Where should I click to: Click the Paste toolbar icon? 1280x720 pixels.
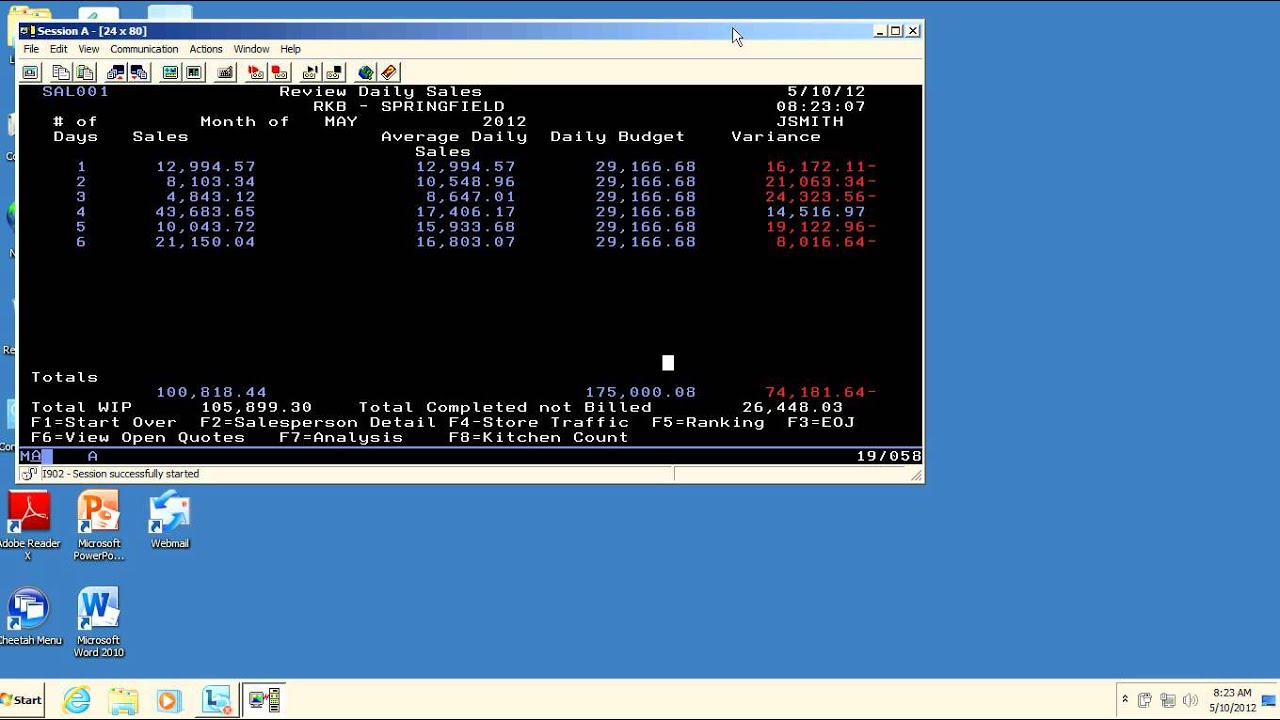point(85,72)
